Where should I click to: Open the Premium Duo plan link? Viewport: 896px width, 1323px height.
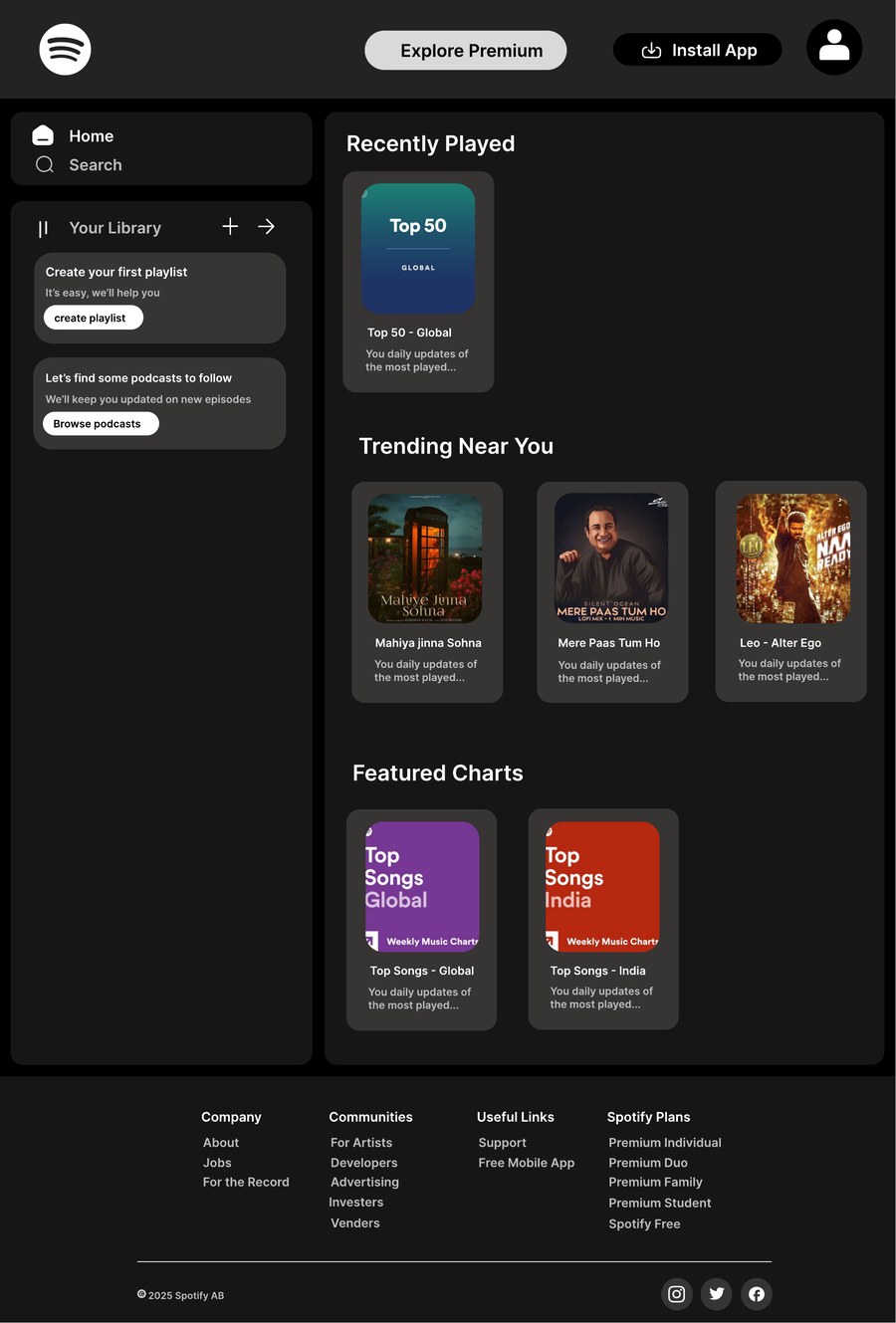(648, 1163)
